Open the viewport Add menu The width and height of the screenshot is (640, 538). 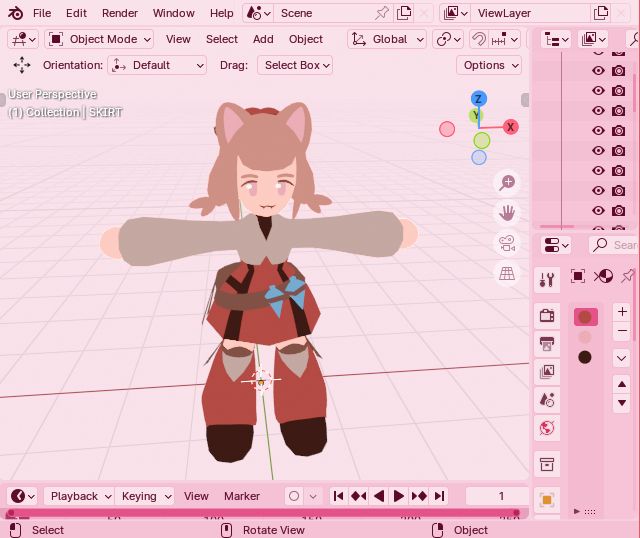point(263,39)
